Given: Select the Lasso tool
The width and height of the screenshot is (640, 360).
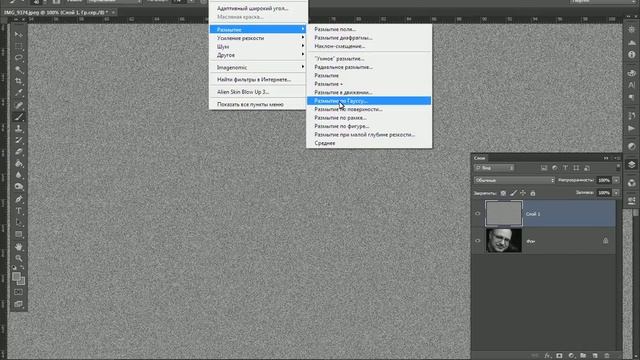Looking at the screenshot, I should point(18,58).
